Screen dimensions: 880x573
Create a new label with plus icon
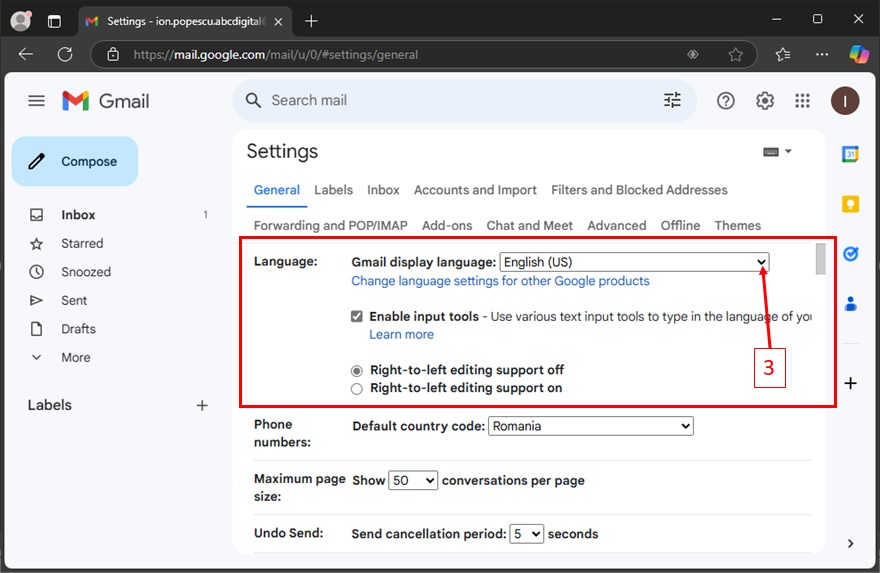(202, 405)
